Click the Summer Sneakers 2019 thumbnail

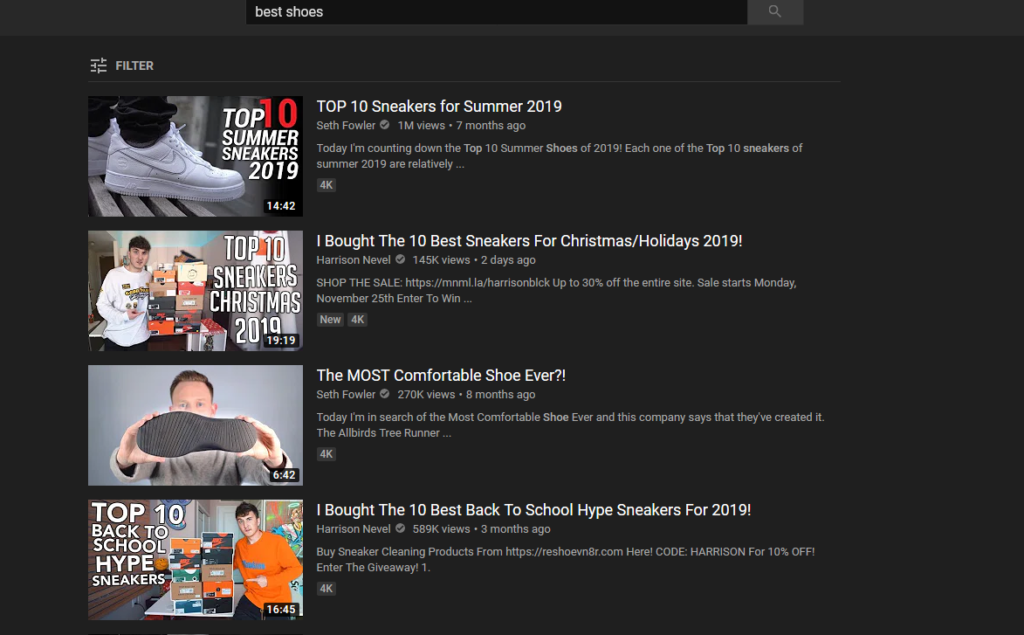[x=195, y=156]
